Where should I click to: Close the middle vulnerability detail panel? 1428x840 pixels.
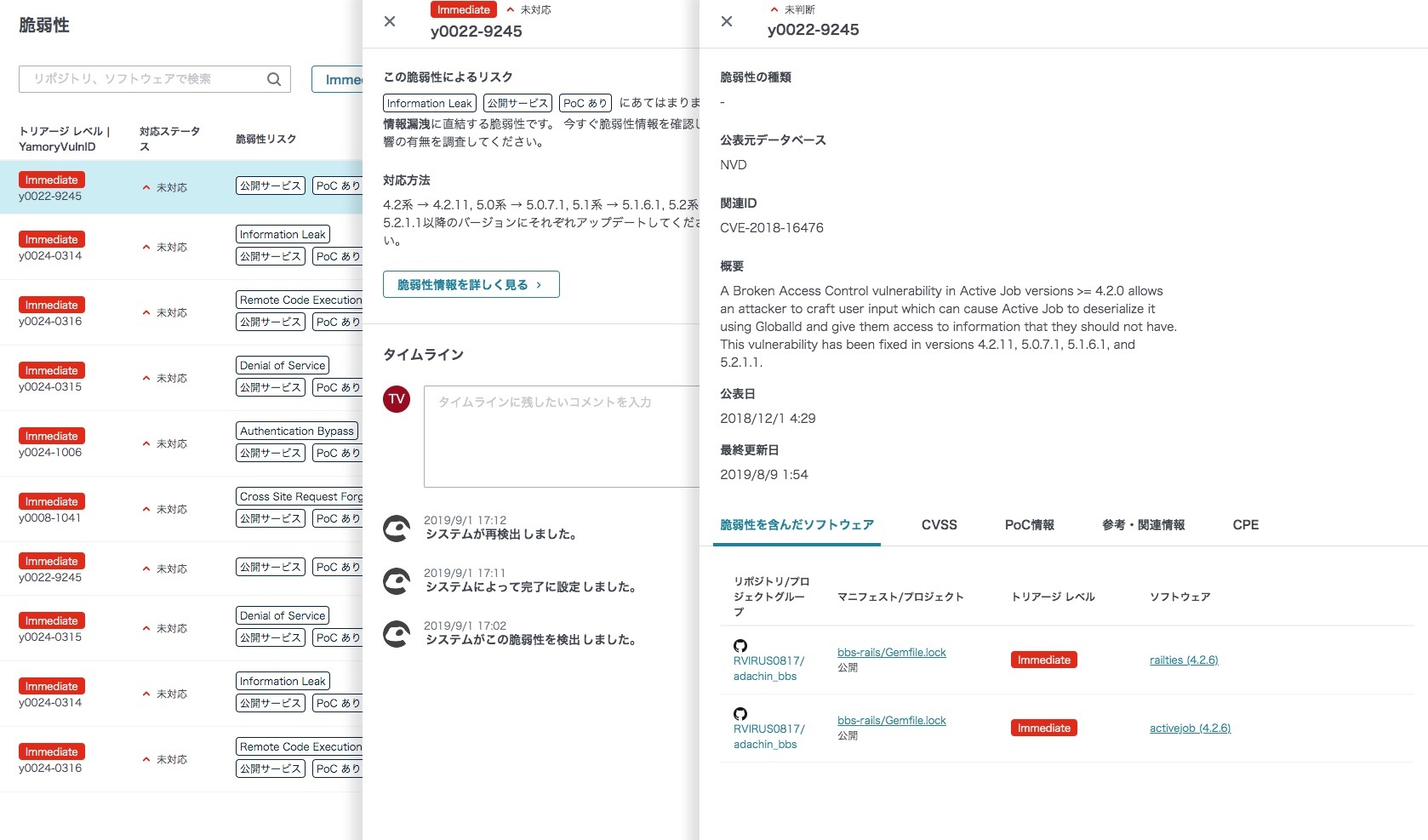(x=390, y=21)
